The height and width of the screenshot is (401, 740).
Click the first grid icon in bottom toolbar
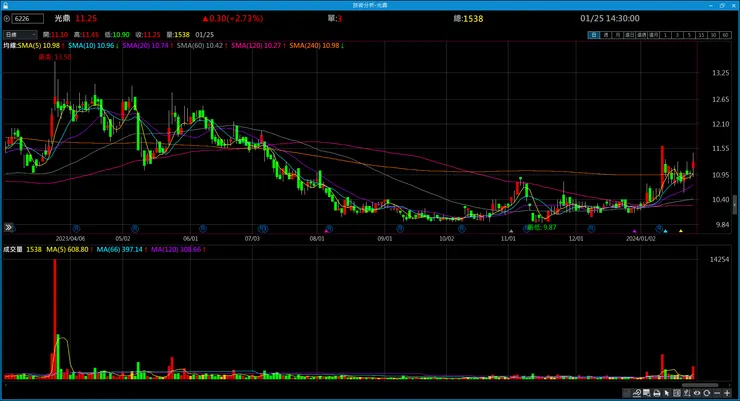pyautogui.click(x=627, y=393)
